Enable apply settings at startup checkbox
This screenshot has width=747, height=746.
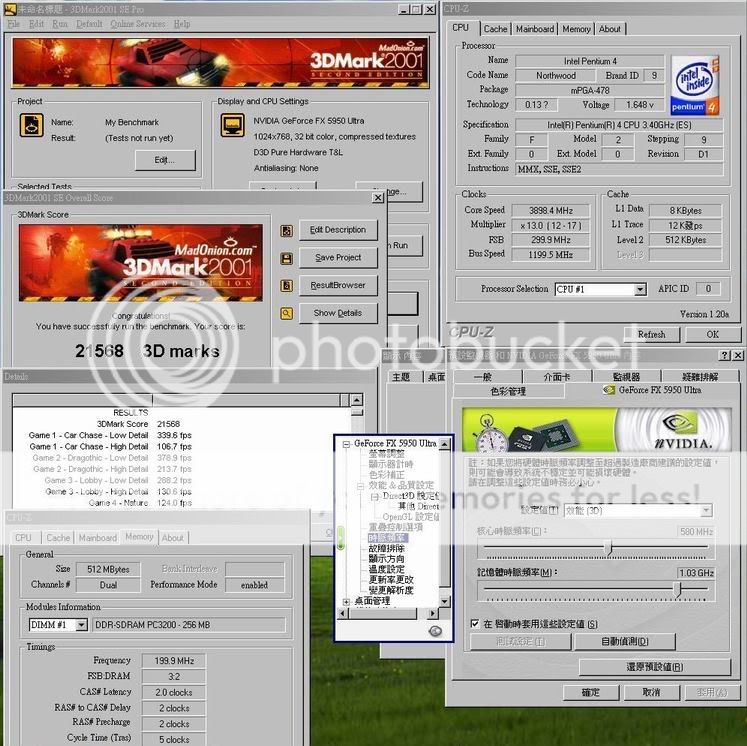(474, 624)
